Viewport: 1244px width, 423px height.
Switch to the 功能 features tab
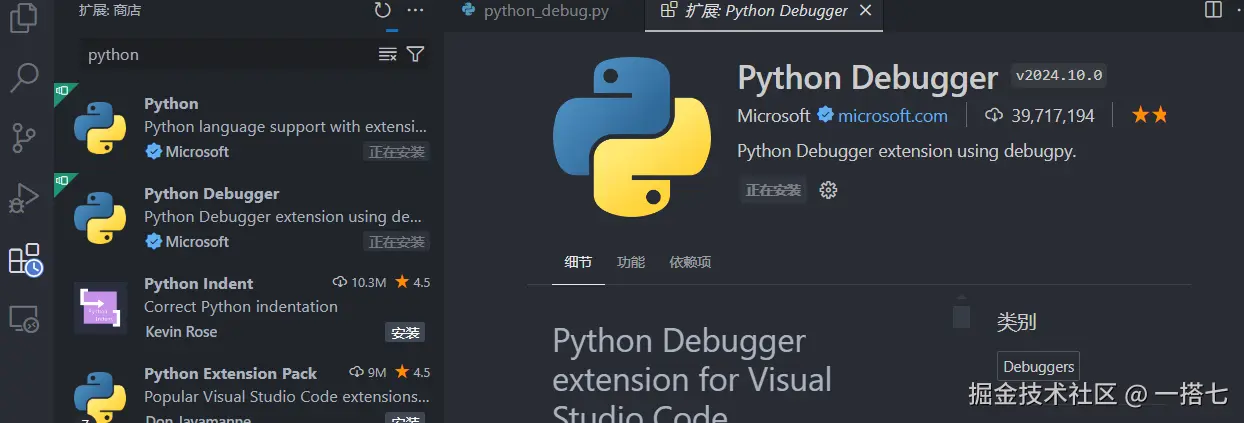click(x=631, y=262)
